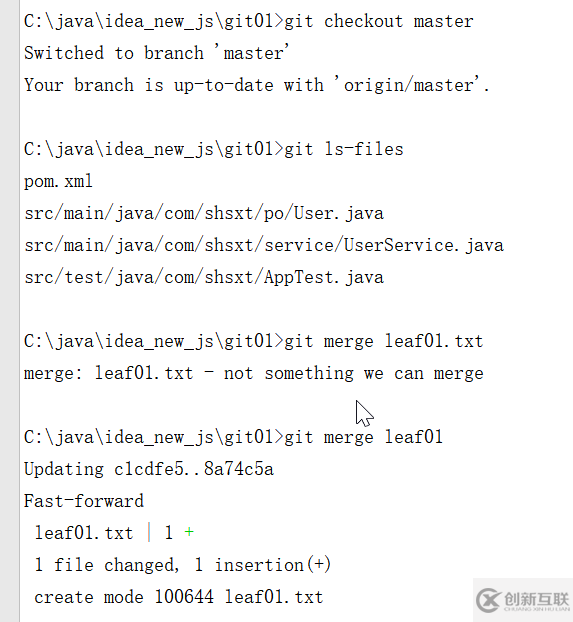Select the pom.xml file line
This screenshot has height=622, width=573.
coord(58,182)
